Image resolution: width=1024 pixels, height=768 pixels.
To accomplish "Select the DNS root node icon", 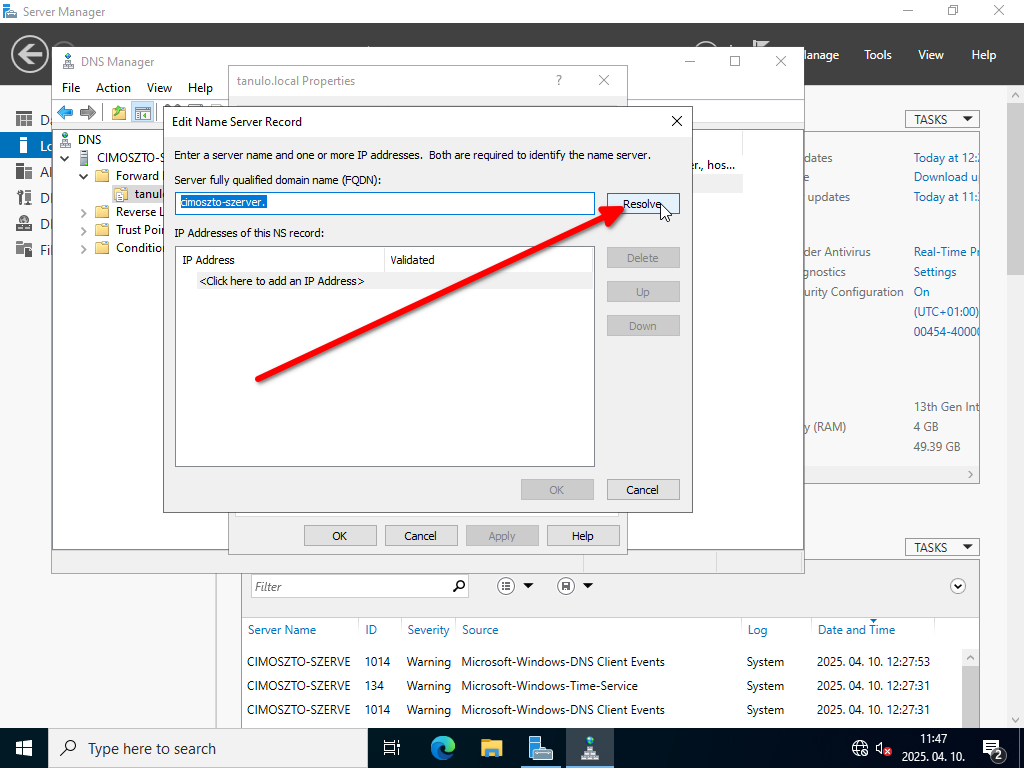I will (66, 140).
